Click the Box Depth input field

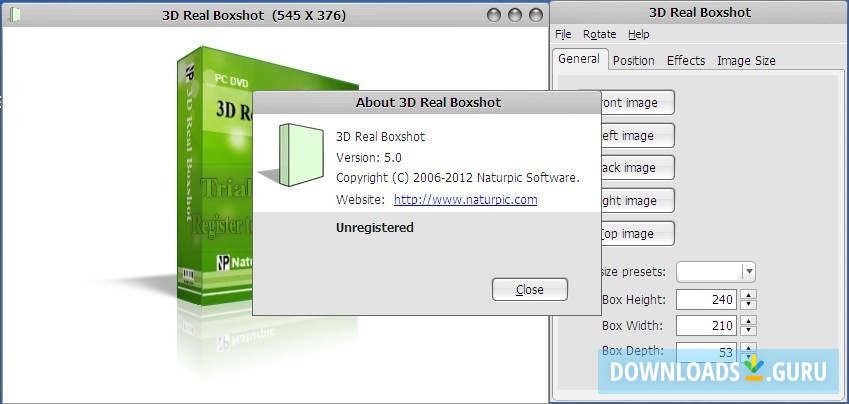(x=707, y=352)
